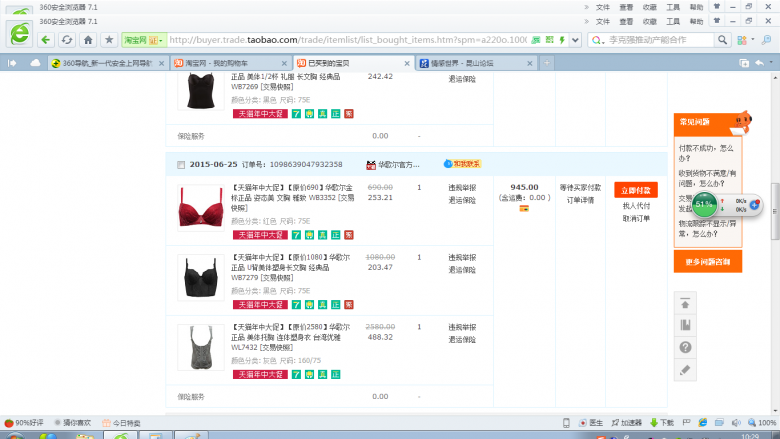The width and height of the screenshot is (780, 439).
Task: Open the tab list windows icon
Action: pos(744,63)
